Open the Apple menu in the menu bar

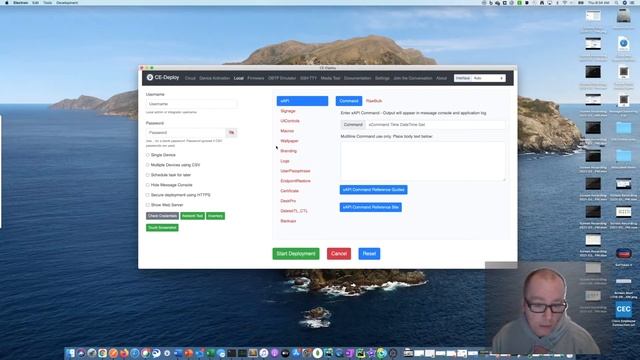(7, 2)
